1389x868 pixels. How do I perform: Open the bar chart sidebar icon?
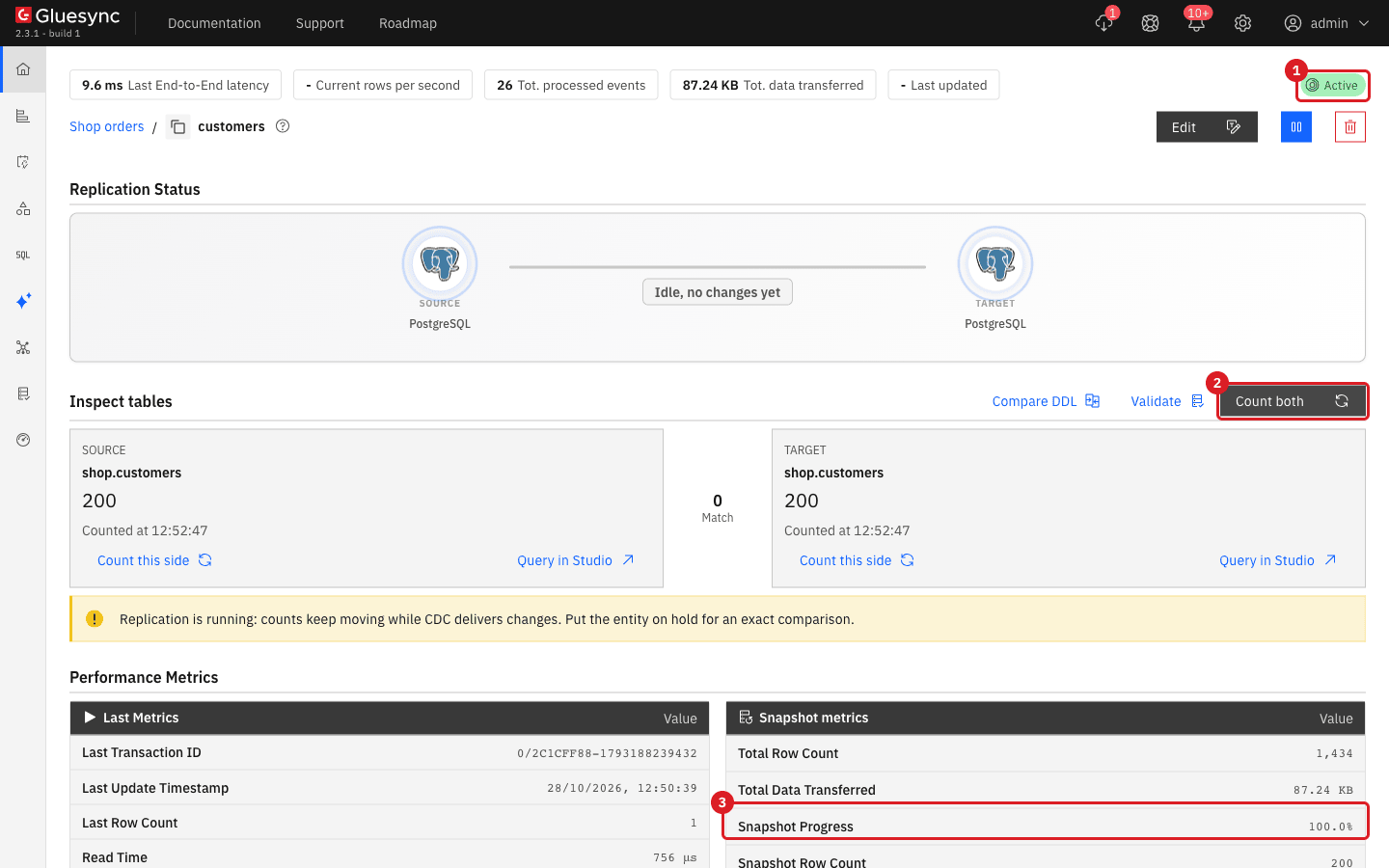[23, 116]
